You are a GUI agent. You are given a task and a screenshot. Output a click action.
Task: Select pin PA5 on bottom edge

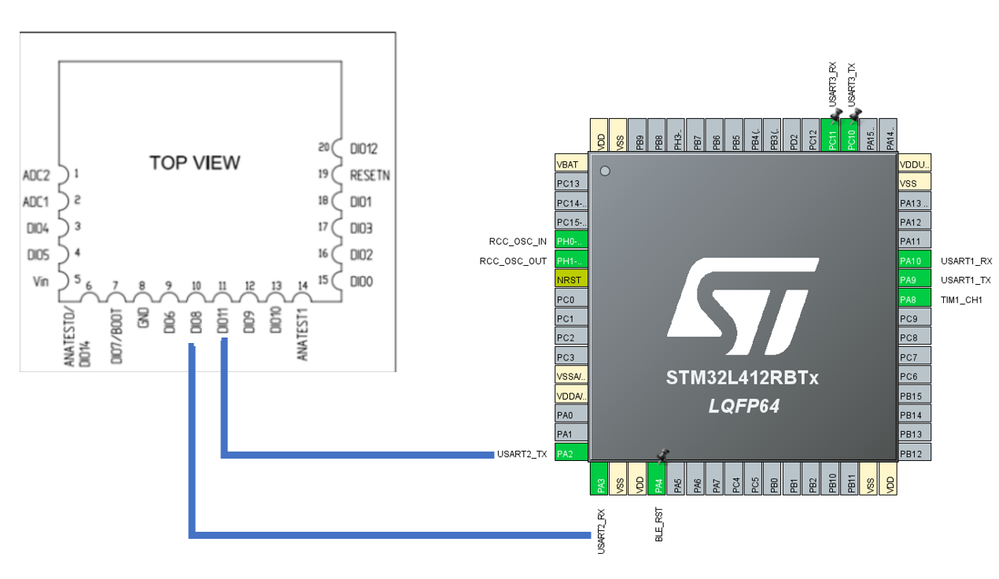pyautogui.click(x=677, y=478)
